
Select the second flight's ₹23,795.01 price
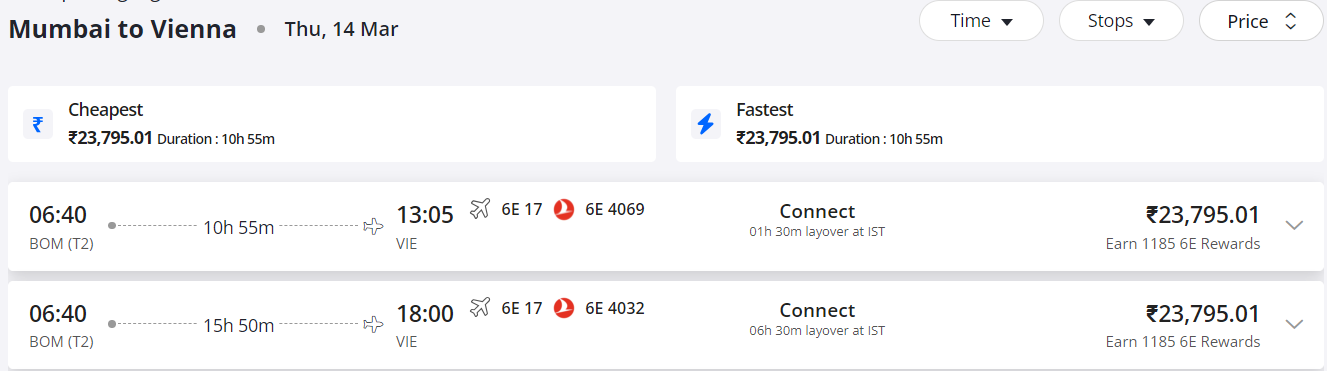pyautogui.click(x=1203, y=314)
